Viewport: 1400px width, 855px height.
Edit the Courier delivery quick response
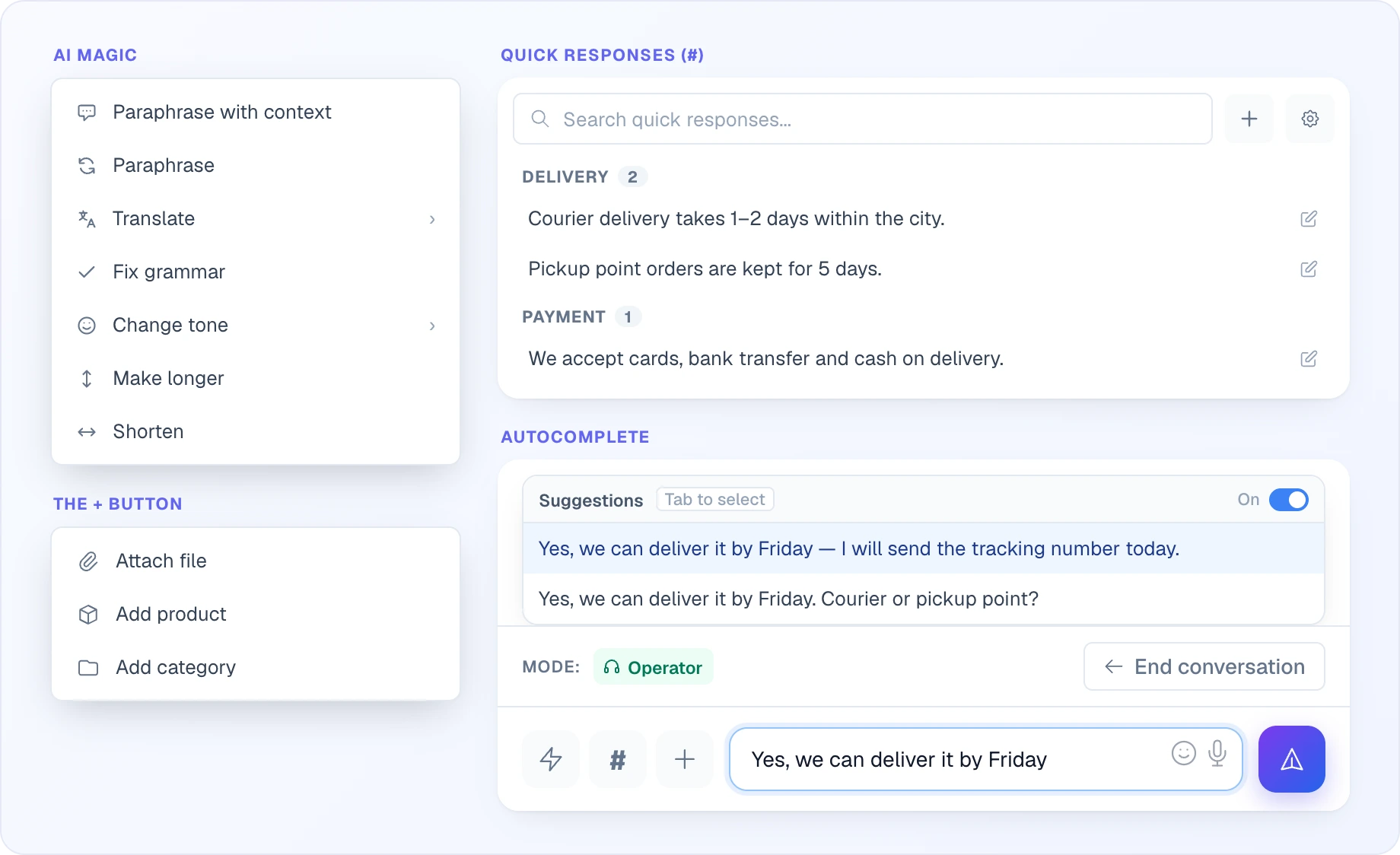point(1309,219)
